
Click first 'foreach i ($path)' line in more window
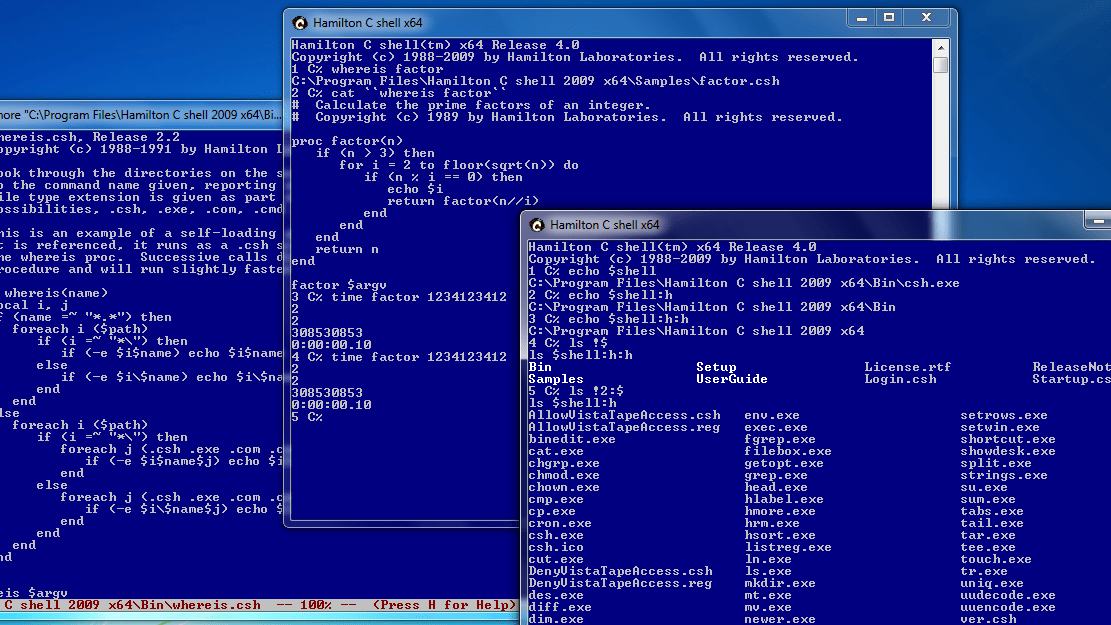[x=79, y=330]
